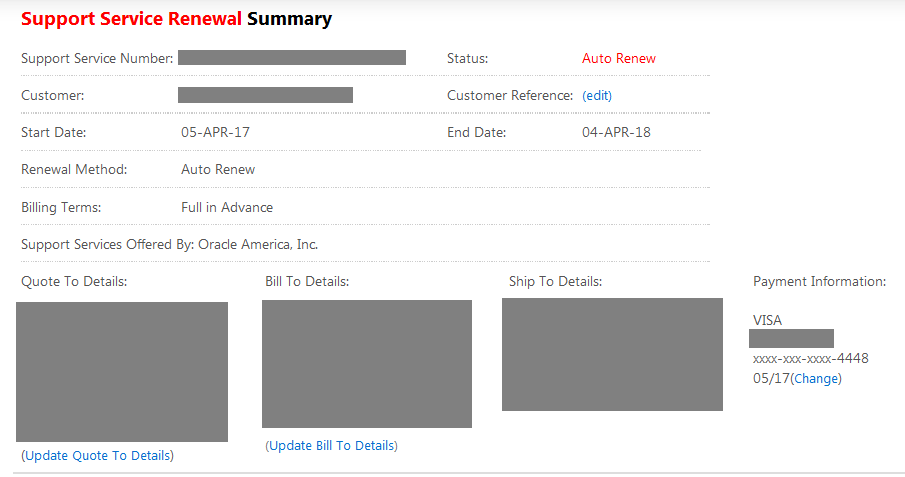Click the masked card number ending 4448
905x477 pixels.
click(810, 358)
